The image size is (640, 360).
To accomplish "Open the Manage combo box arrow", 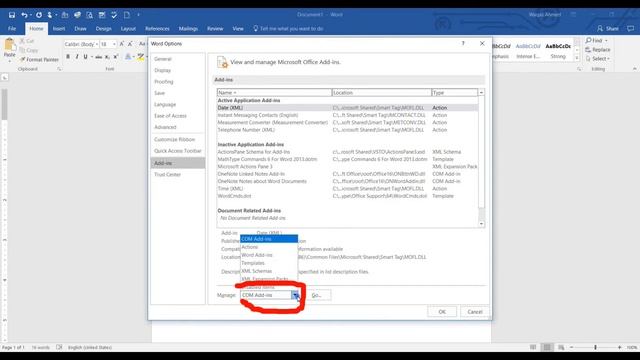I will pyautogui.click(x=295, y=295).
